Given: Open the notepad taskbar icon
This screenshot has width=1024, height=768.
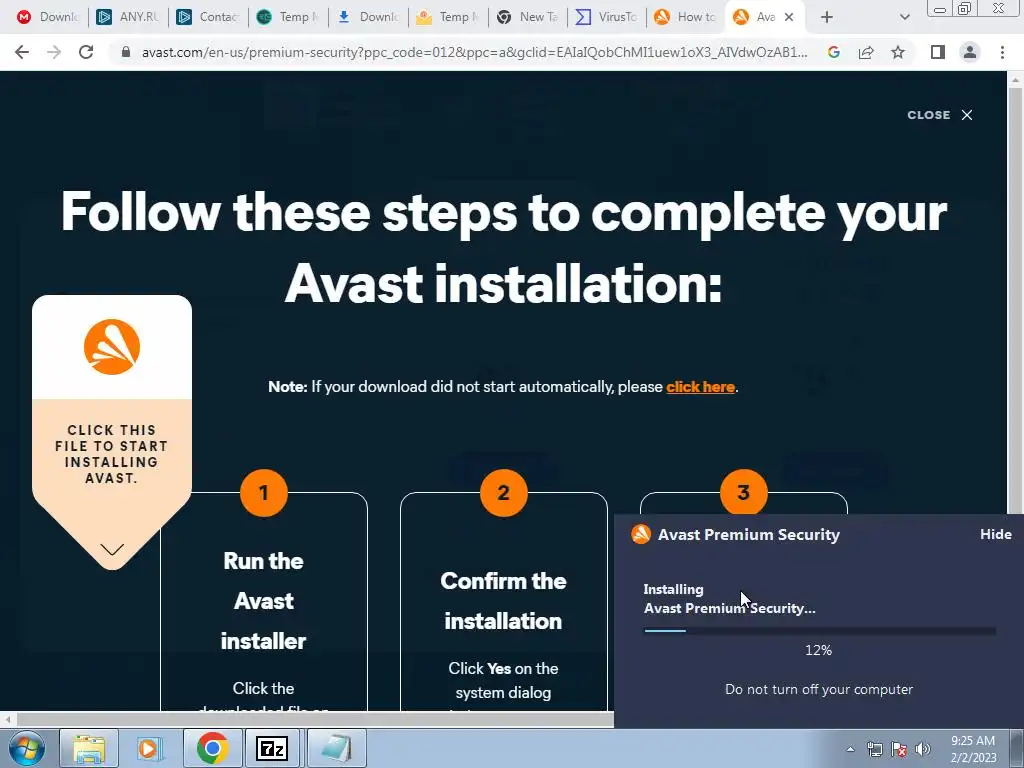Looking at the screenshot, I should coord(336,748).
